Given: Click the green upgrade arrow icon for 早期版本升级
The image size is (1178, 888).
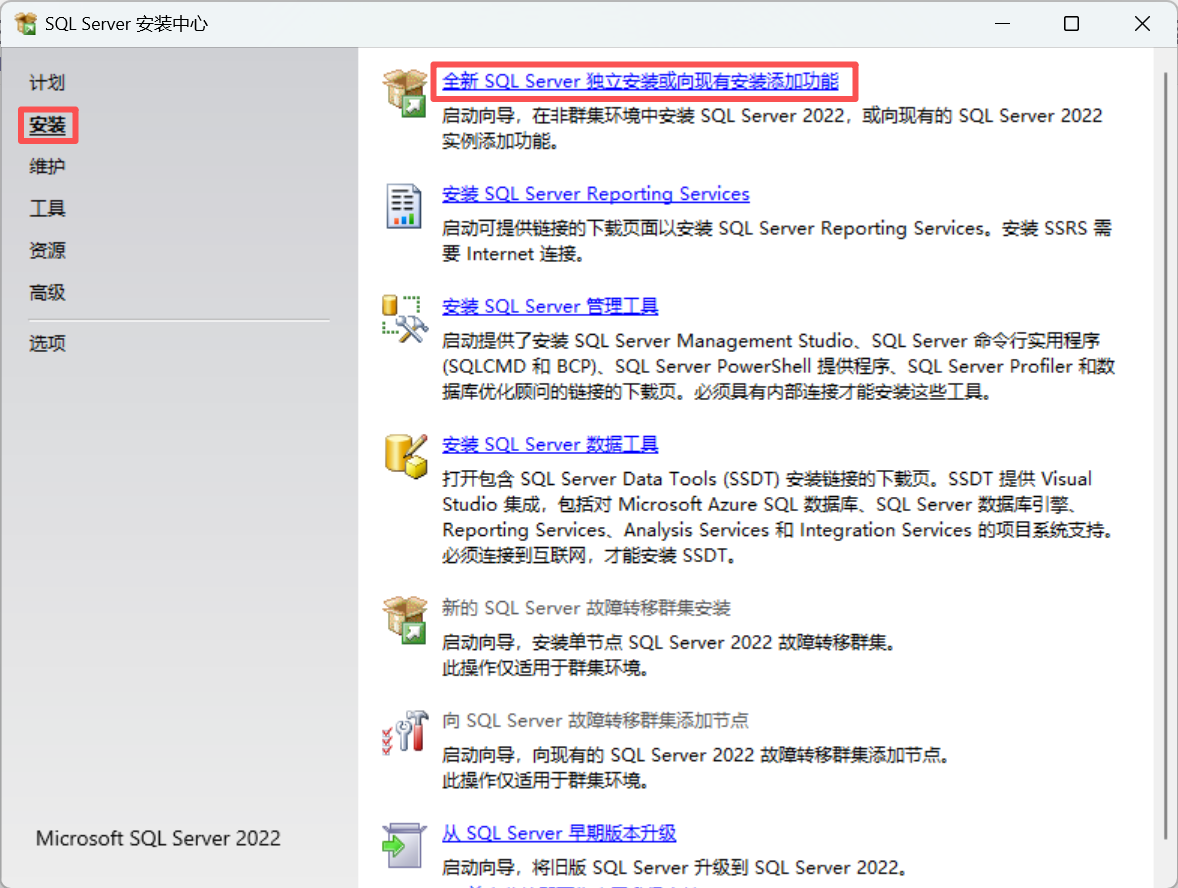Looking at the screenshot, I should point(404,846).
